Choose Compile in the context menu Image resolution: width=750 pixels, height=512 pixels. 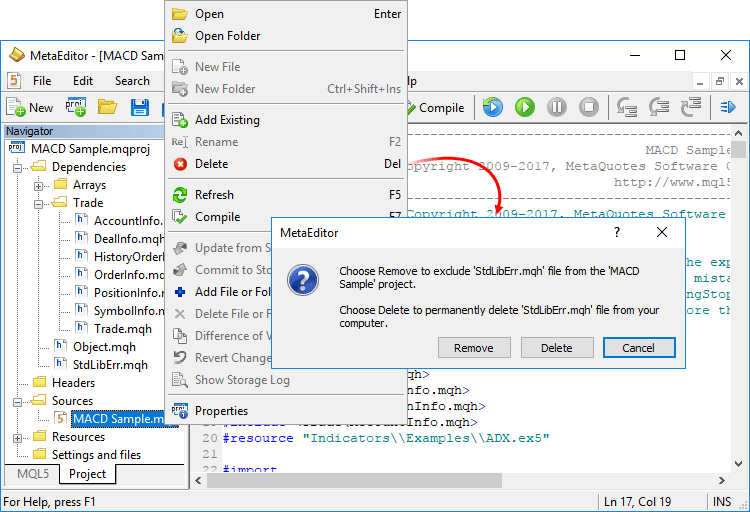pos(286,217)
